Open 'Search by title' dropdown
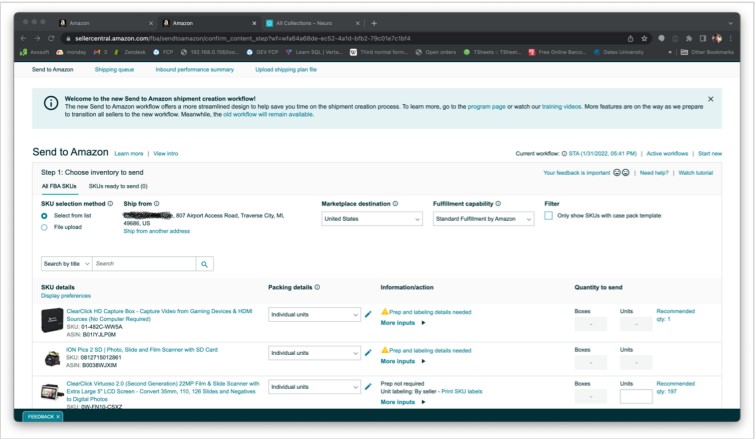The image size is (755, 439). pos(66,264)
